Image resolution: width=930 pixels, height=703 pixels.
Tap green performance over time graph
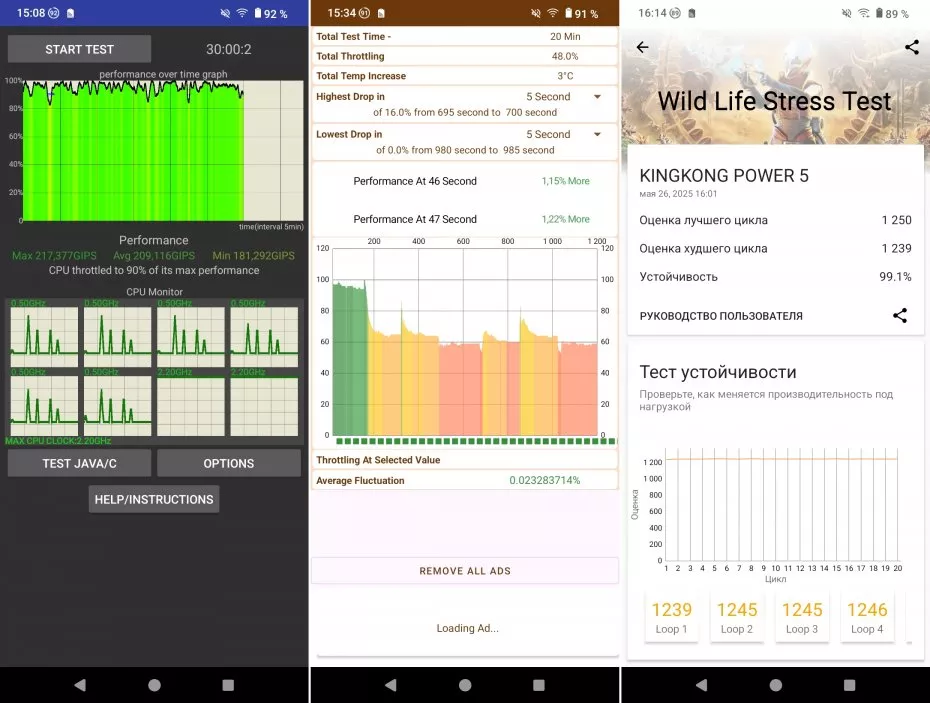coord(163,151)
